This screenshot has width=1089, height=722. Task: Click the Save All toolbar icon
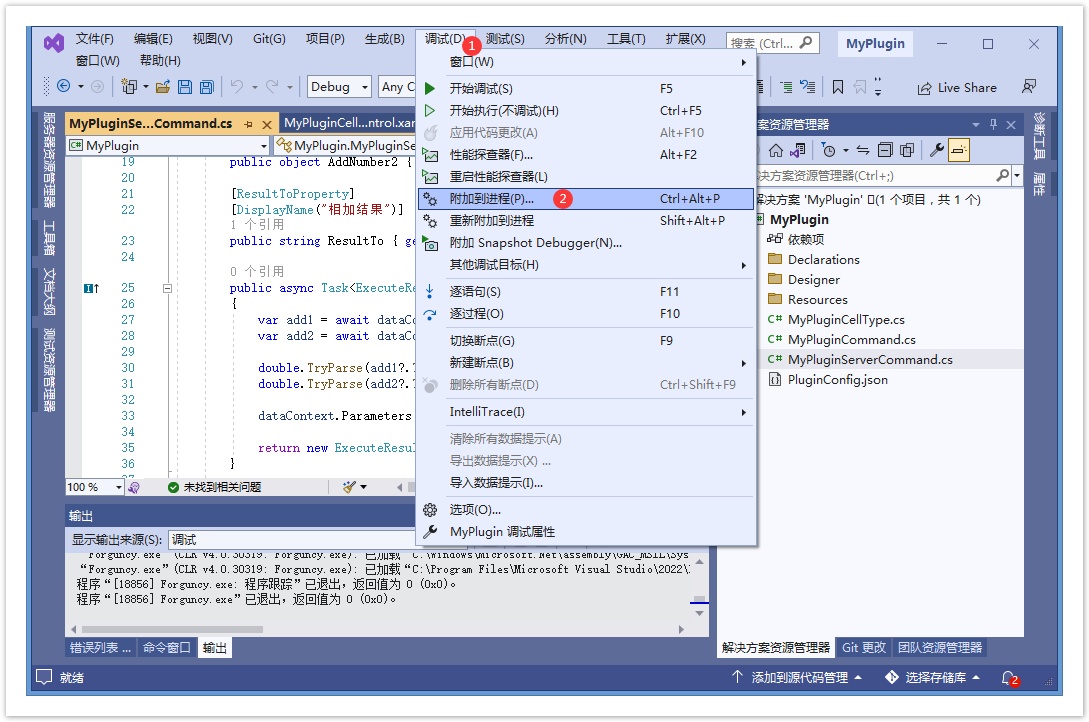pos(206,87)
